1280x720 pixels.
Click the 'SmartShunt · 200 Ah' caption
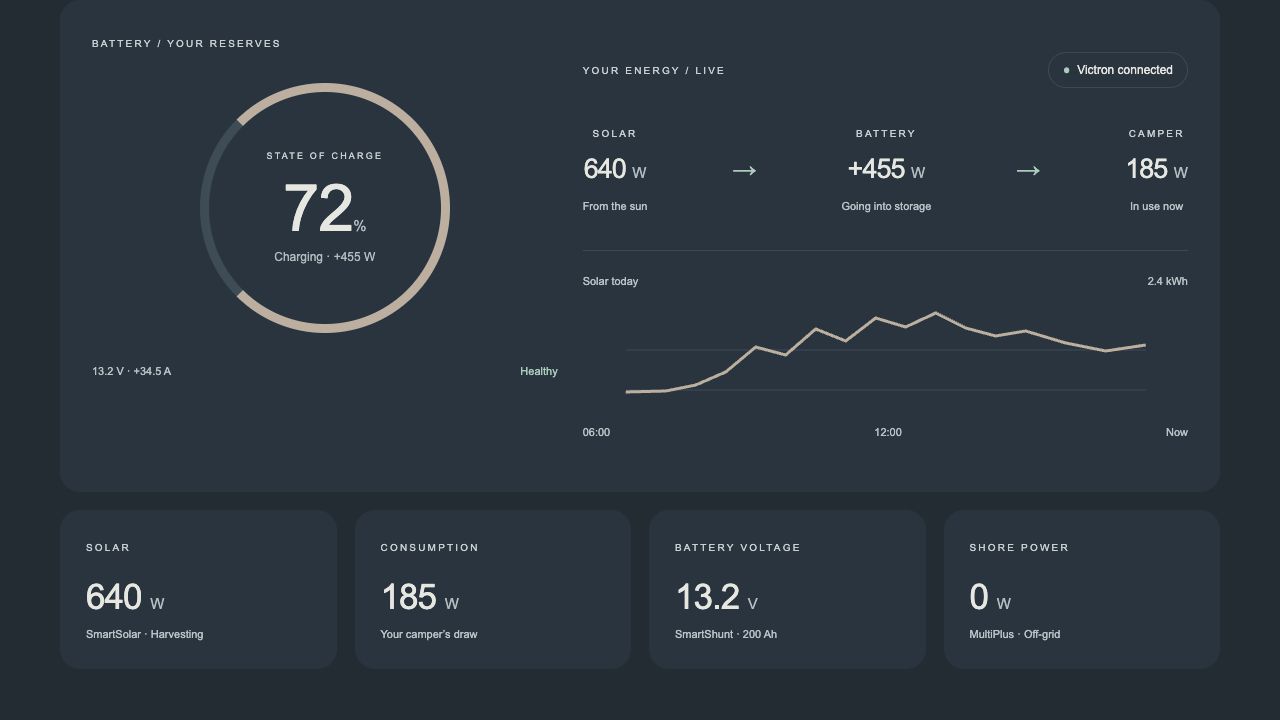726,634
